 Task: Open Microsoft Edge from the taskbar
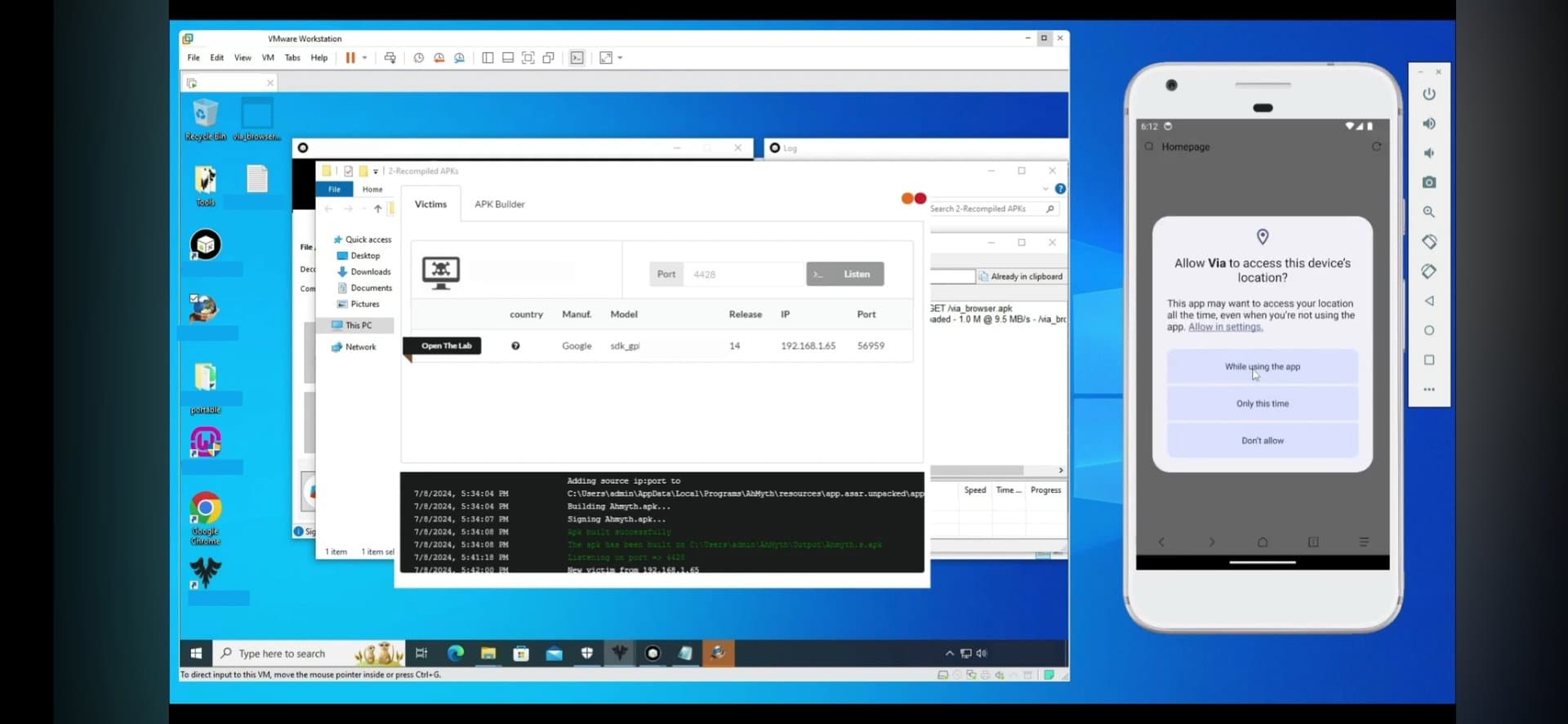tap(456, 653)
